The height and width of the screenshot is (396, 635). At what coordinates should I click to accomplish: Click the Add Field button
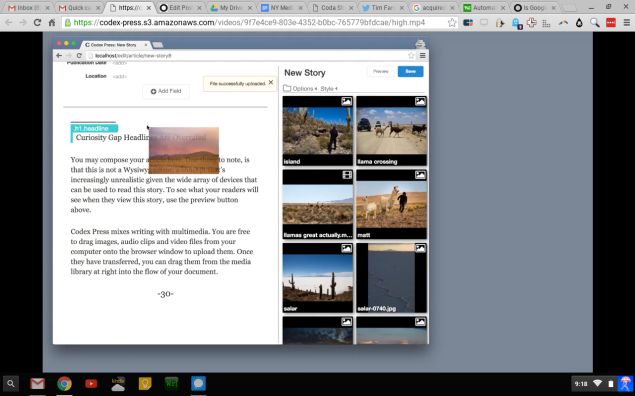tap(166, 91)
